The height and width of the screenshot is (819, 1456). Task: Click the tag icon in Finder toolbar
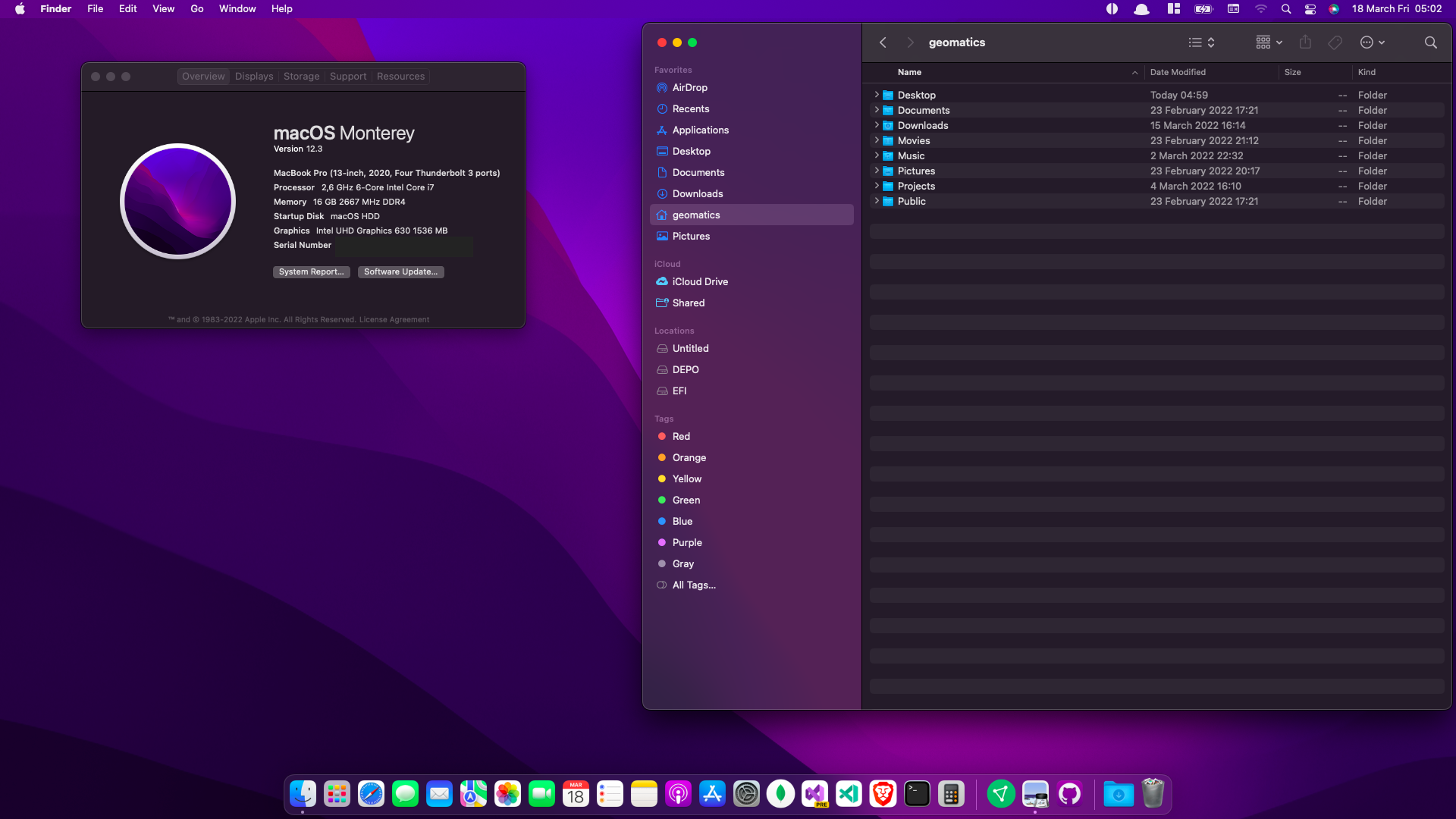[x=1335, y=42]
